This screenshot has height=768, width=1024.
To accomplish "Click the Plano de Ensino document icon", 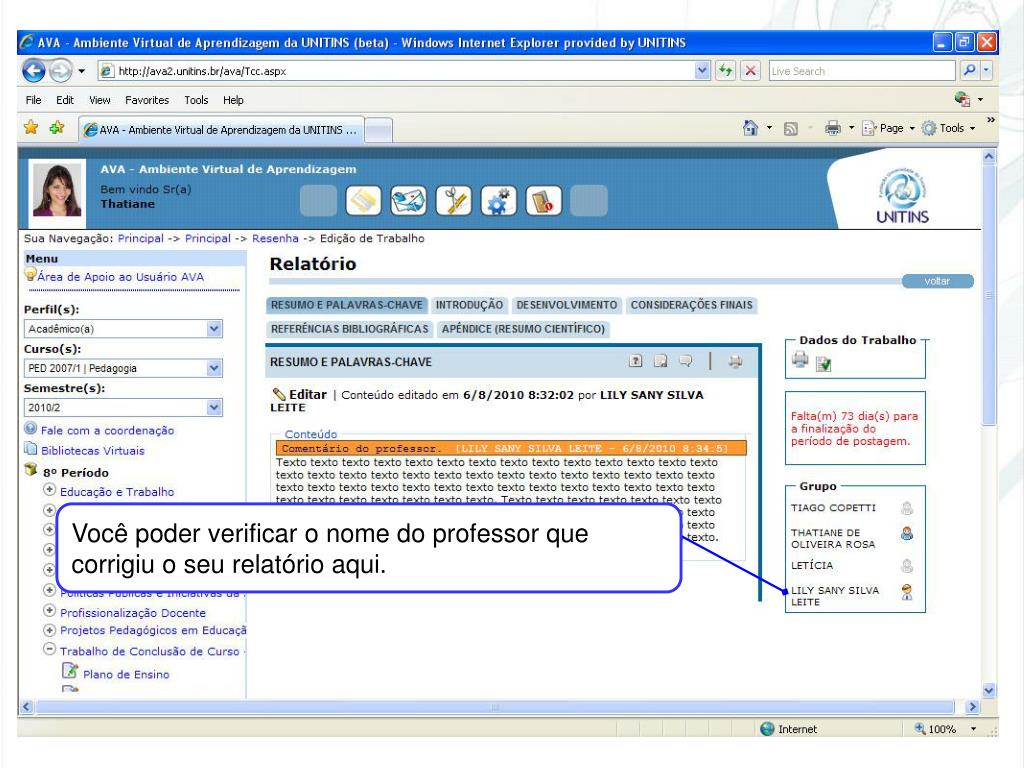I will point(70,671).
